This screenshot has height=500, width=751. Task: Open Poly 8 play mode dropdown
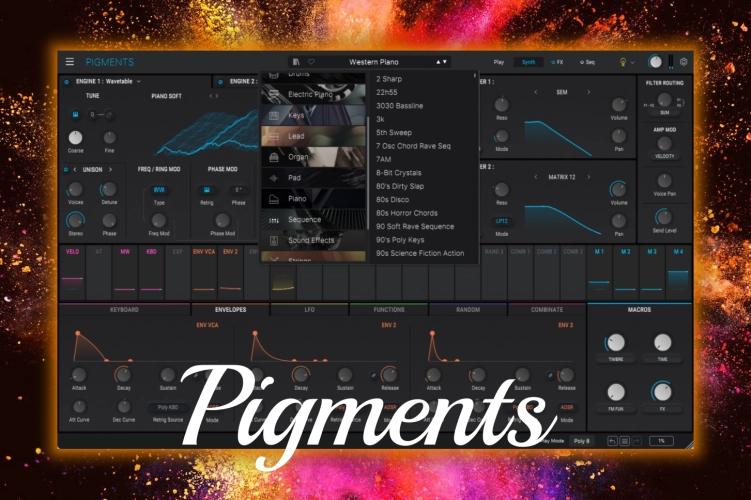point(582,441)
